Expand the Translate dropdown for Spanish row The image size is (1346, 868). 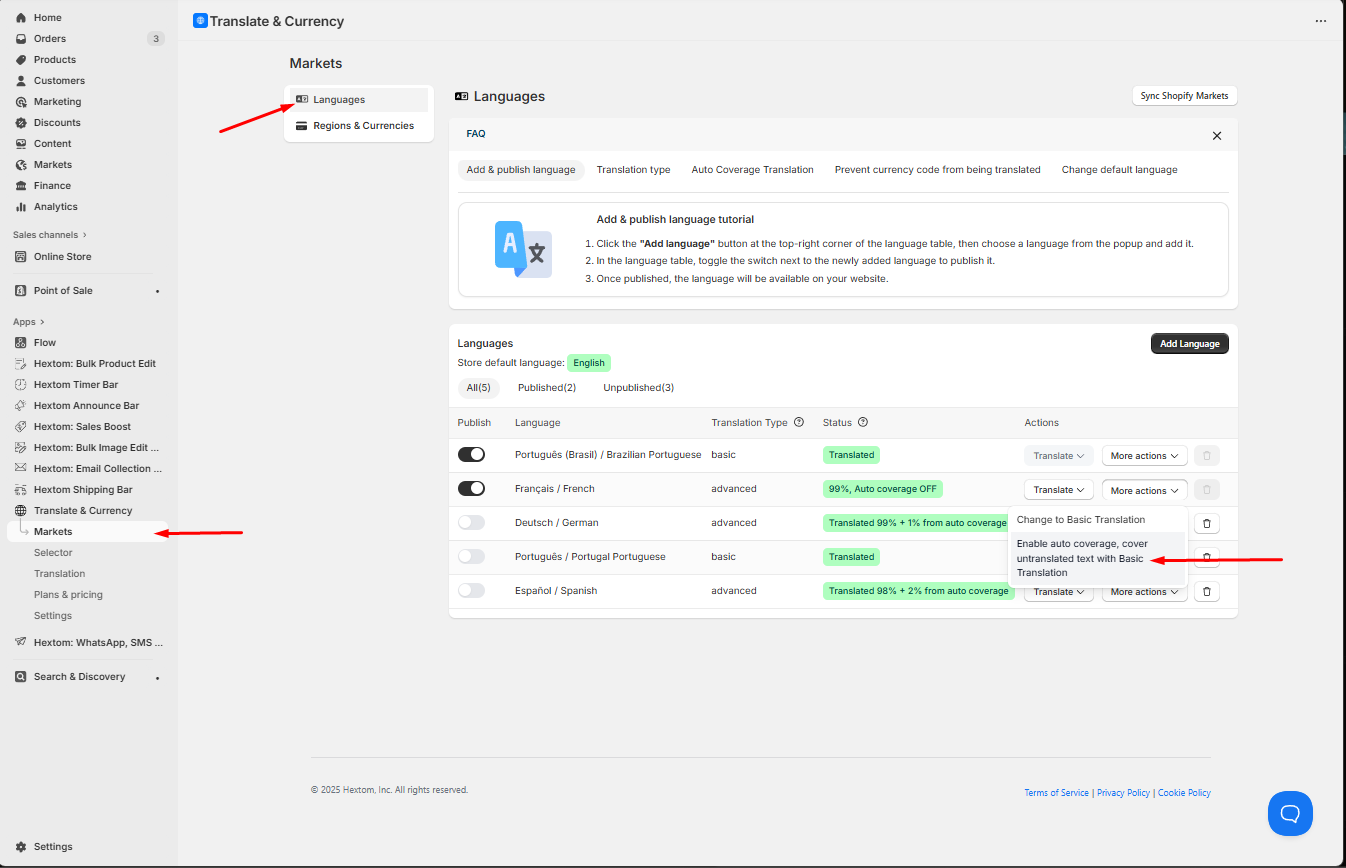point(1058,592)
